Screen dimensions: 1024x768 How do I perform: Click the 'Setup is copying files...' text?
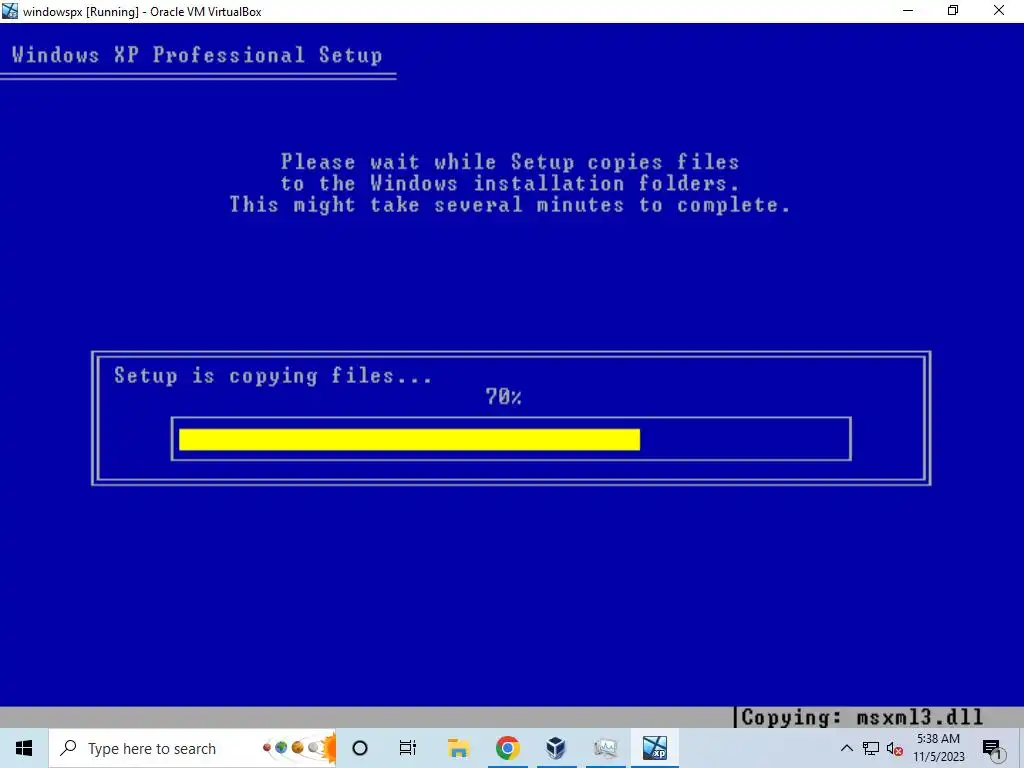point(272,376)
